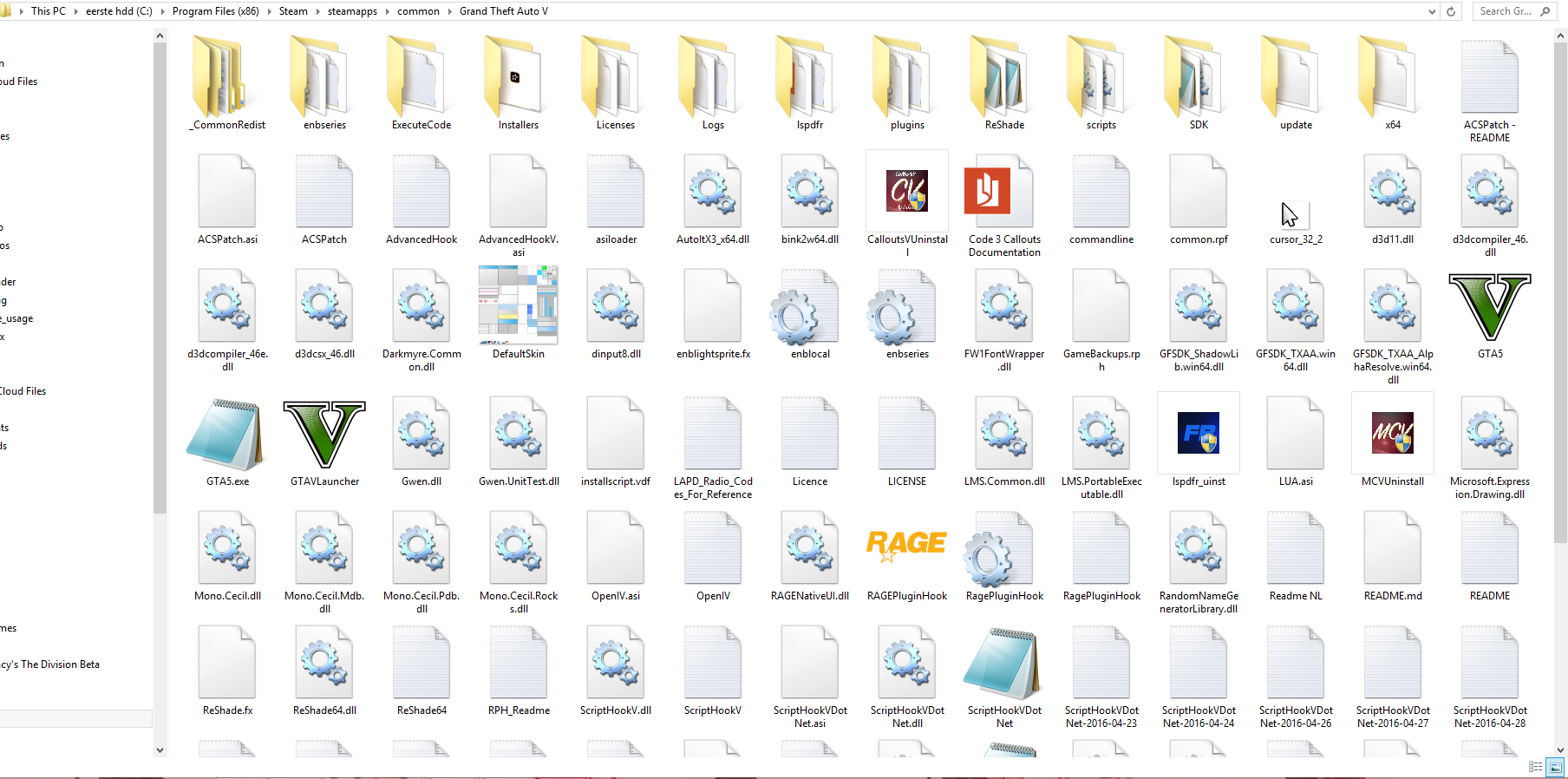The width and height of the screenshot is (1568, 779).
Task: Click 'eerste hdd (C:)' breadcrumb
Action: point(119,11)
